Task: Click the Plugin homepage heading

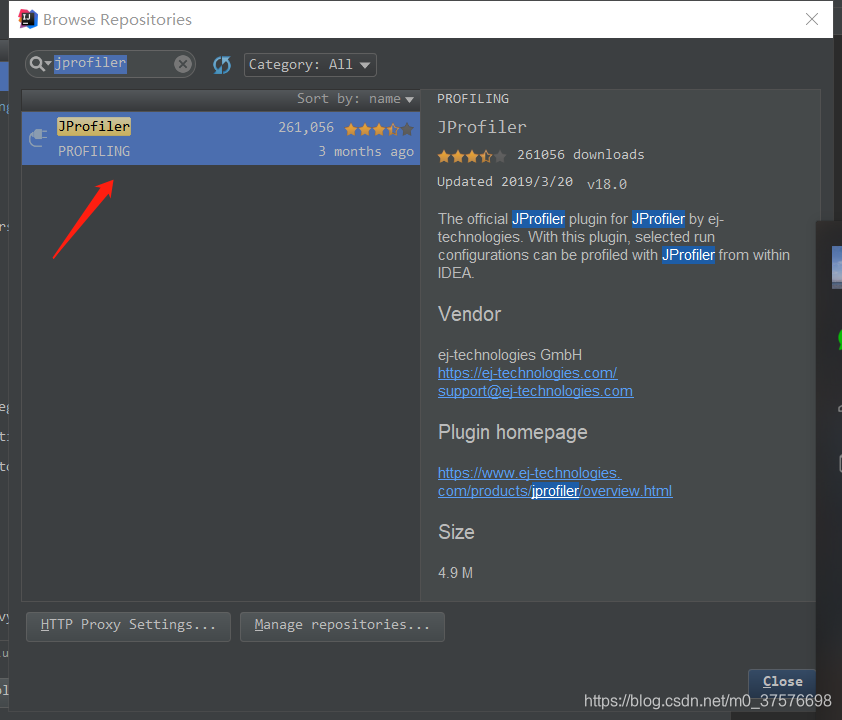Action: click(x=513, y=433)
